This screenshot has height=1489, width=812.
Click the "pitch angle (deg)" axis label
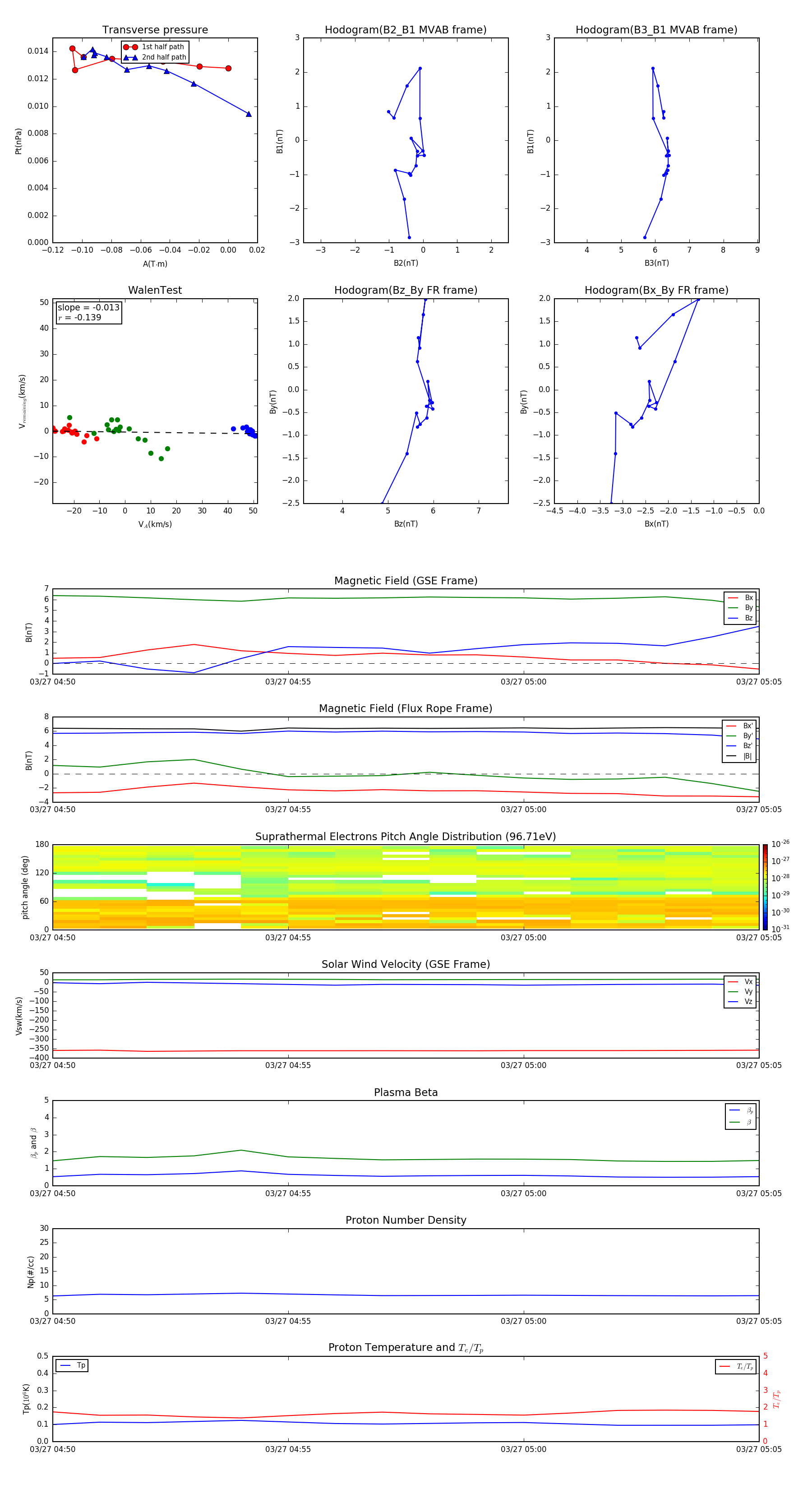tap(25, 887)
